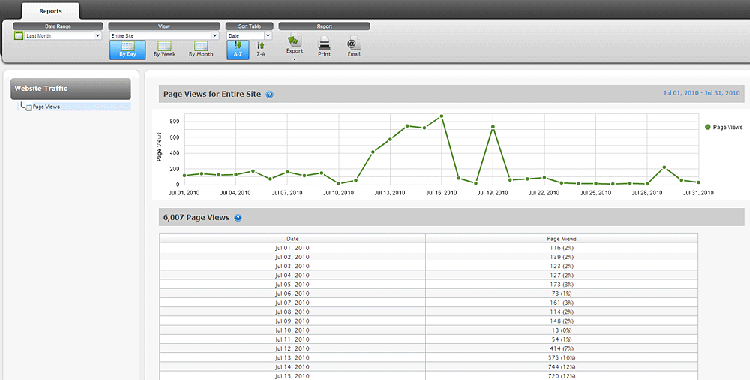Open the Last Month date range dropdown
This screenshot has width=750, height=380.
pos(63,36)
